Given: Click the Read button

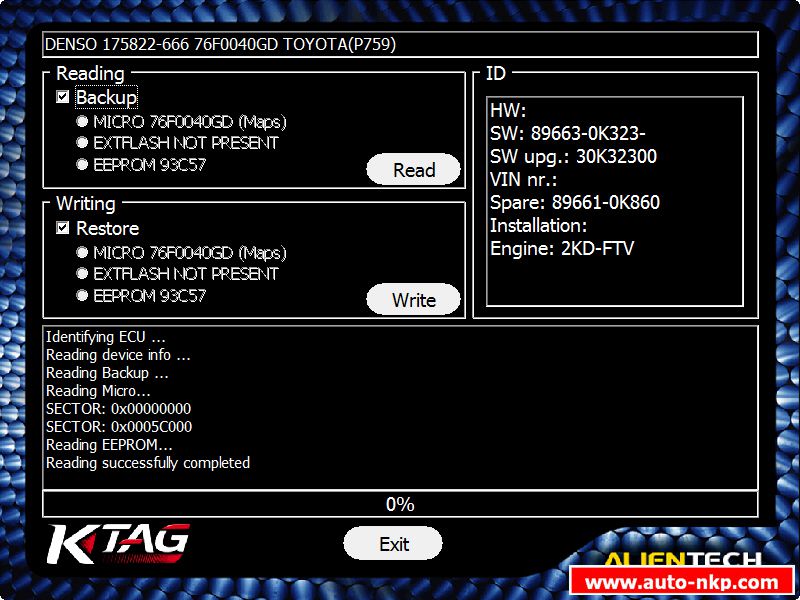Looking at the screenshot, I should click(x=413, y=169).
